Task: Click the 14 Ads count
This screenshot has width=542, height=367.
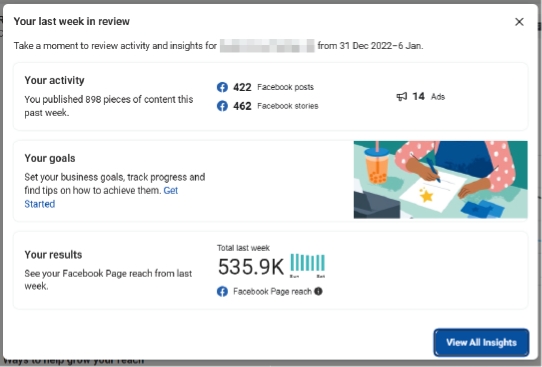Action: click(x=418, y=96)
